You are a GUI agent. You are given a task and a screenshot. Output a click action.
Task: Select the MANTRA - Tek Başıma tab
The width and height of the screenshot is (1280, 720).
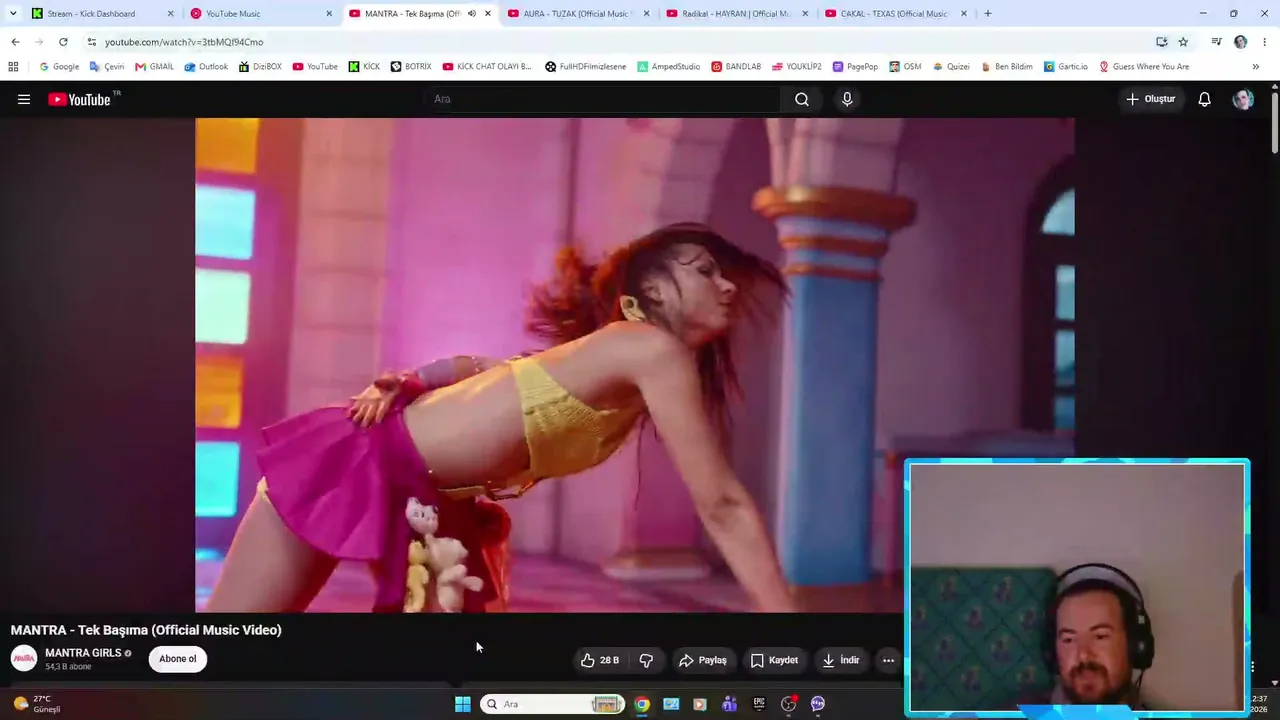[420, 14]
